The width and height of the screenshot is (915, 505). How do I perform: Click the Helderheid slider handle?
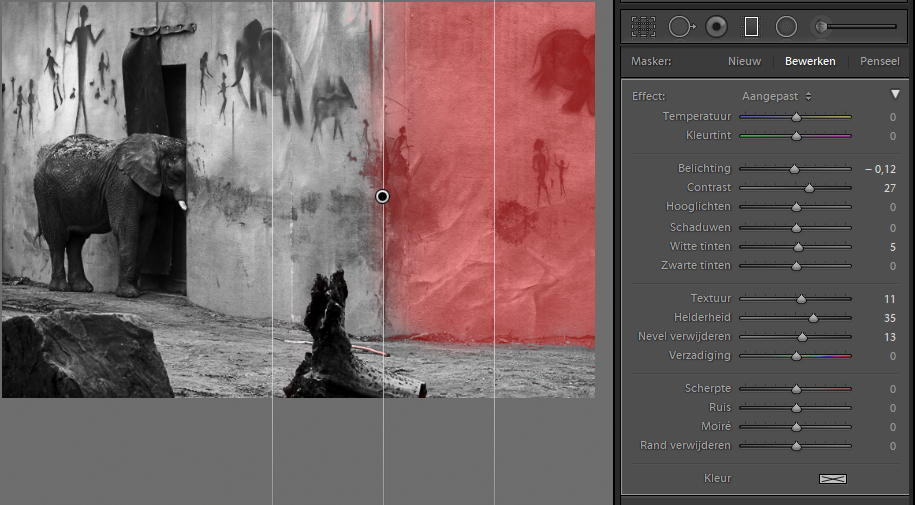tap(813, 319)
